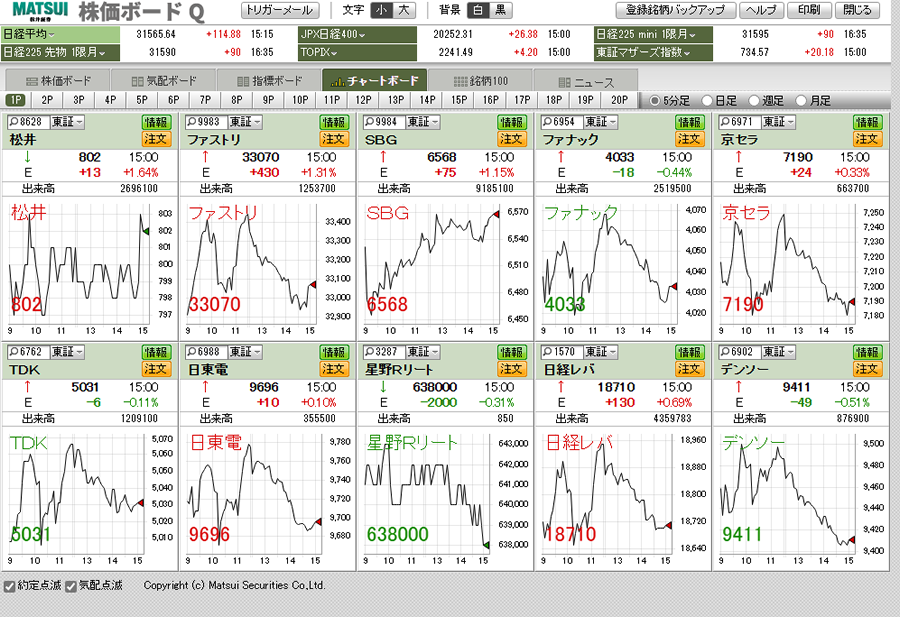Viewport: 900px width, 617px height.
Task: Open the ヘルプ help button
Action: [x=762, y=10]
